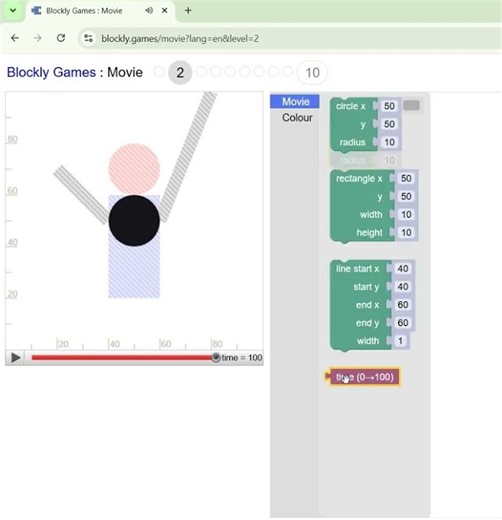Click the browser back arrow
The height and width of the screenshot is (520, 502).
click(15, 38)
